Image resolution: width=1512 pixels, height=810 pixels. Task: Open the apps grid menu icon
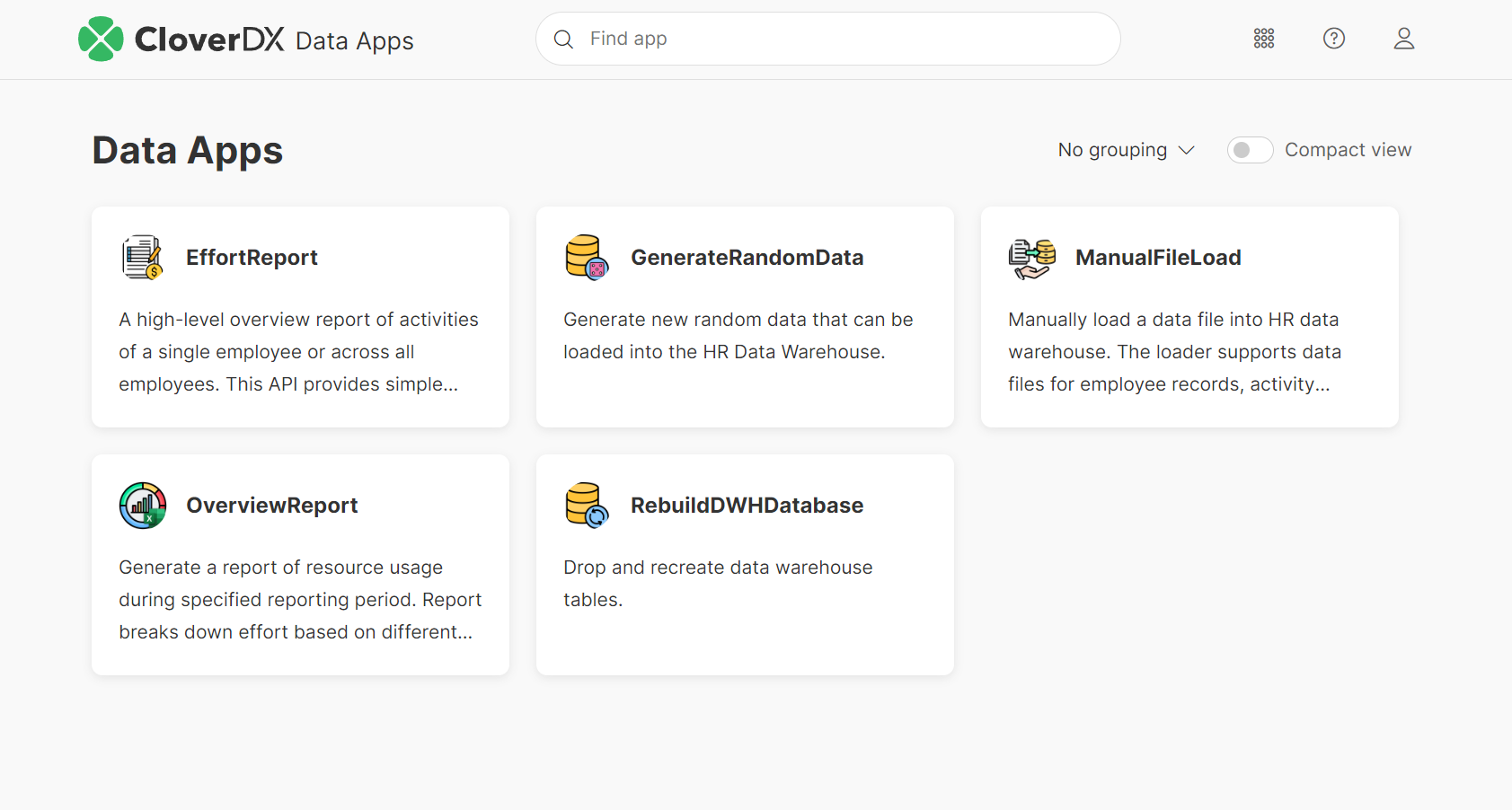click(1263, 39)
